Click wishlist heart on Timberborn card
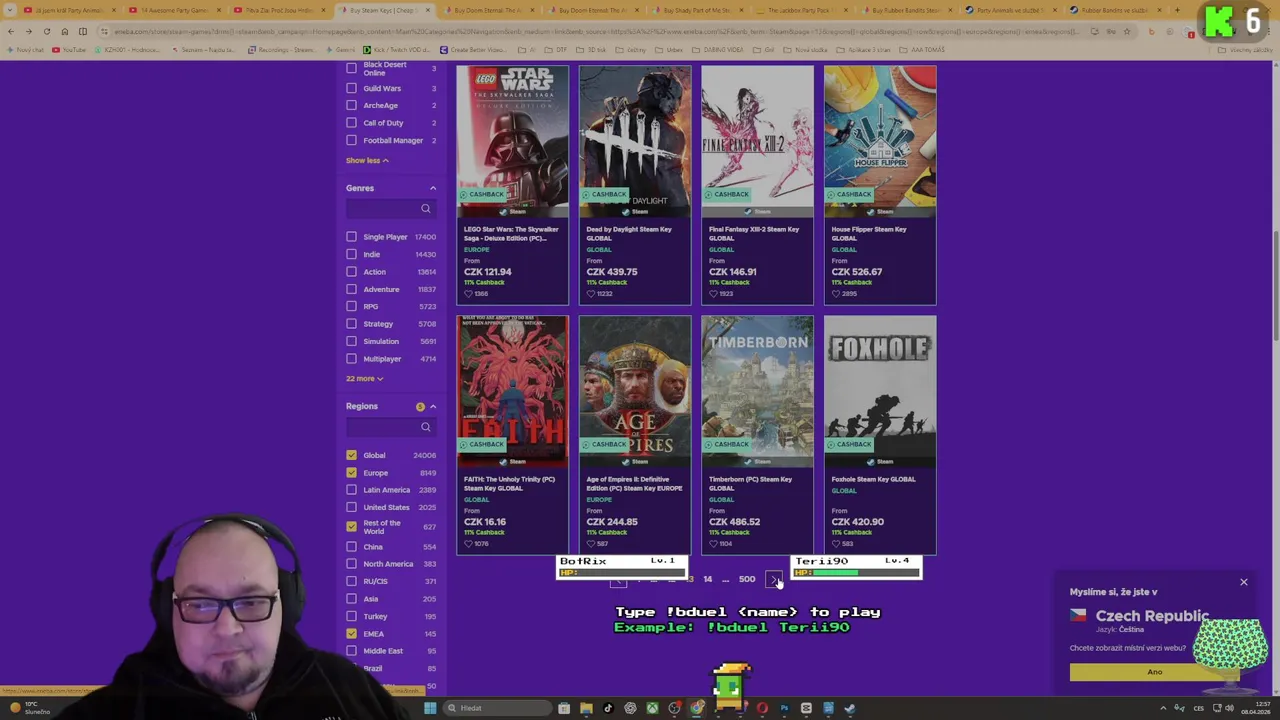 tap(713, 544)
